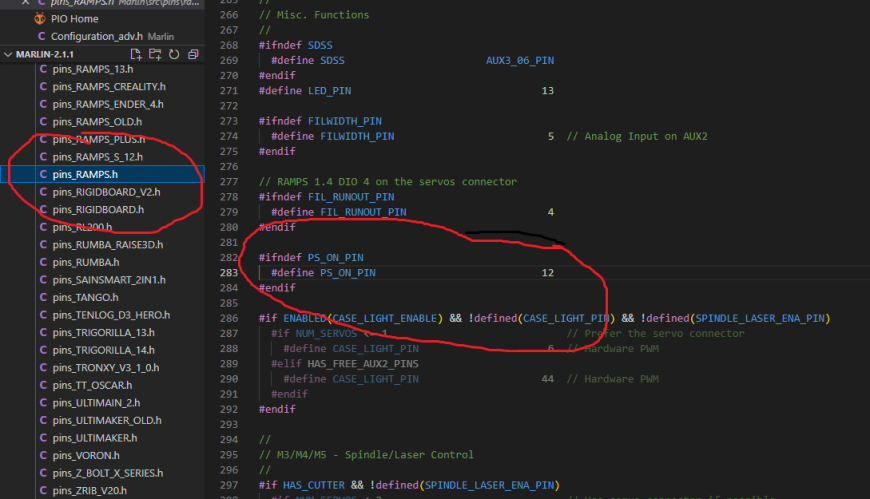Screen dimensions: 870x499
Task: Refresh the explorer file tree
Action: click(174, 54)
